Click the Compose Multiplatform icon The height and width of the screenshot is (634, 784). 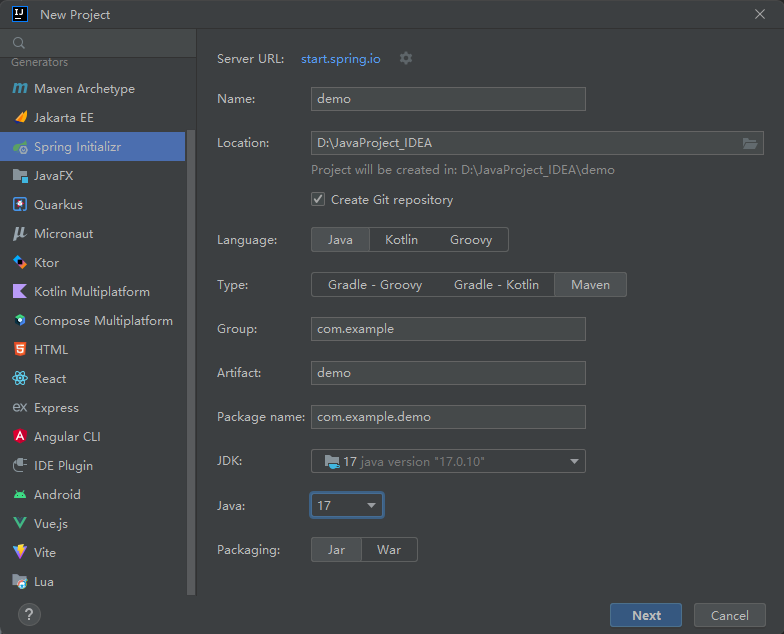(x=20, y=320)
